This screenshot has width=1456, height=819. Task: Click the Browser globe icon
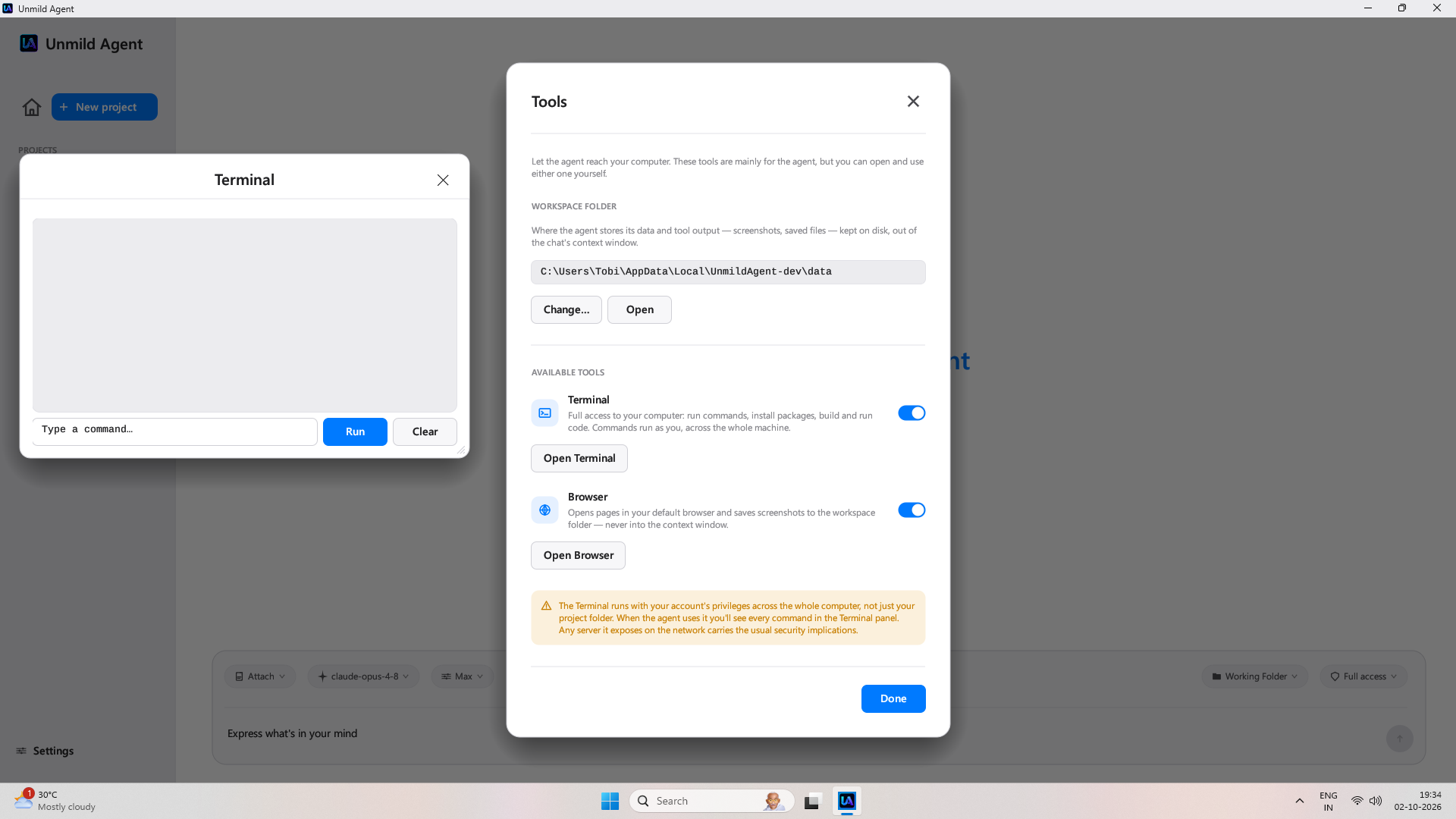[544, 510]
